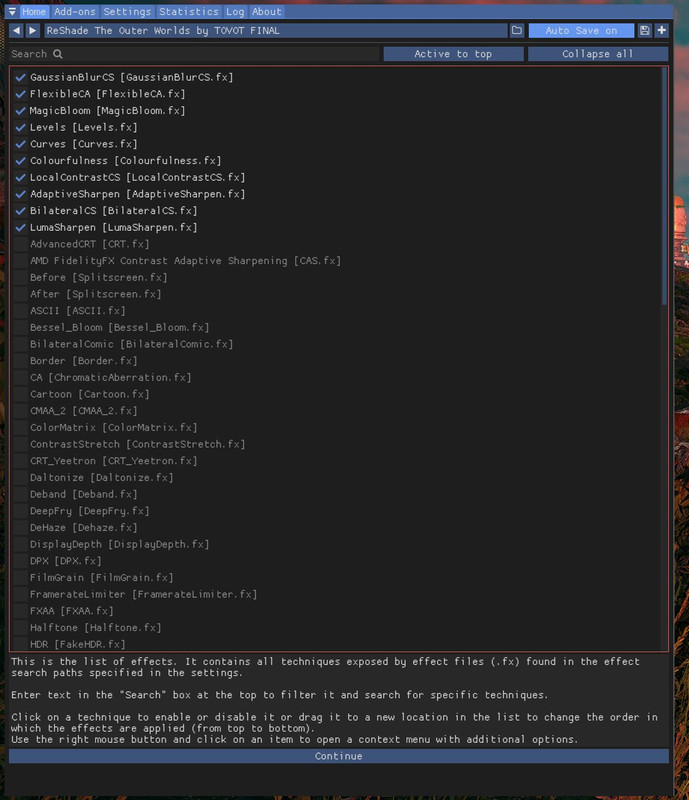Select the DPX [DPX.fx] row
Viewport: 689px width, 800px height.
66,561
